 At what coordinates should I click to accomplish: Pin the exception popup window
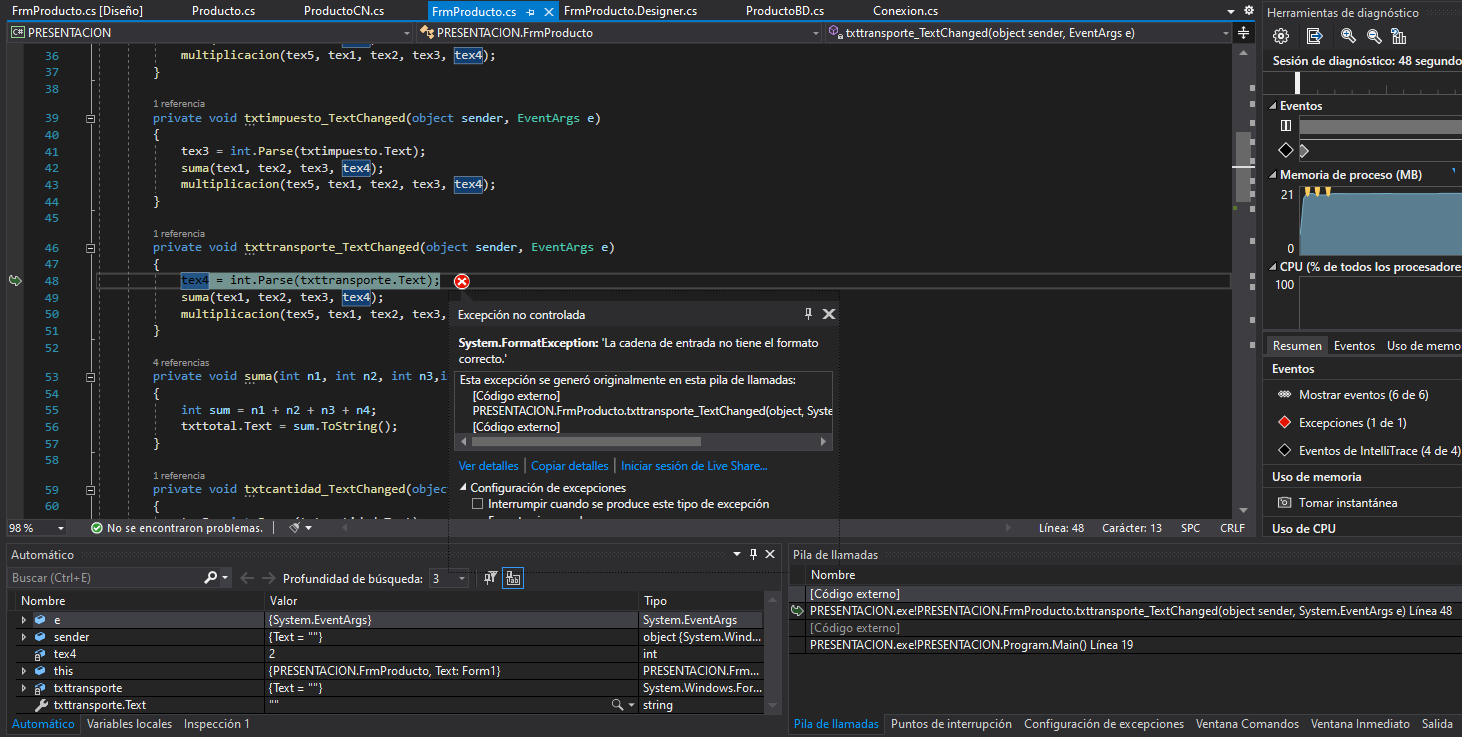pyautogui.click(x=808, y=314)
